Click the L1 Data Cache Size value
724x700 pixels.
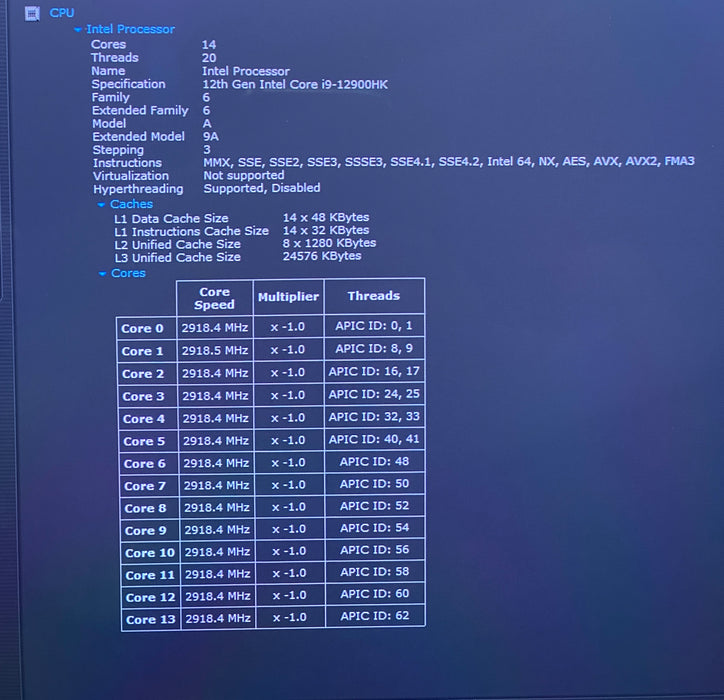coord(326,217)
